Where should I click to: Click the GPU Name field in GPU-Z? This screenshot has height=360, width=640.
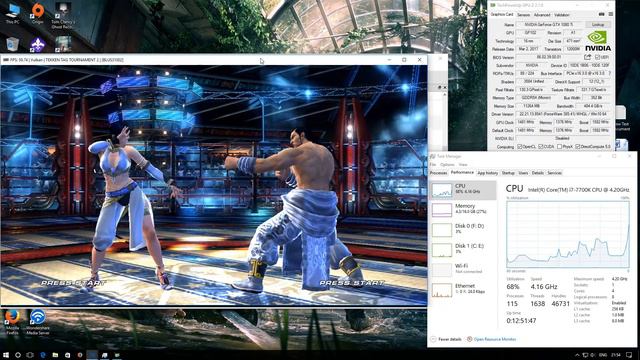click(x=550, y=24)
